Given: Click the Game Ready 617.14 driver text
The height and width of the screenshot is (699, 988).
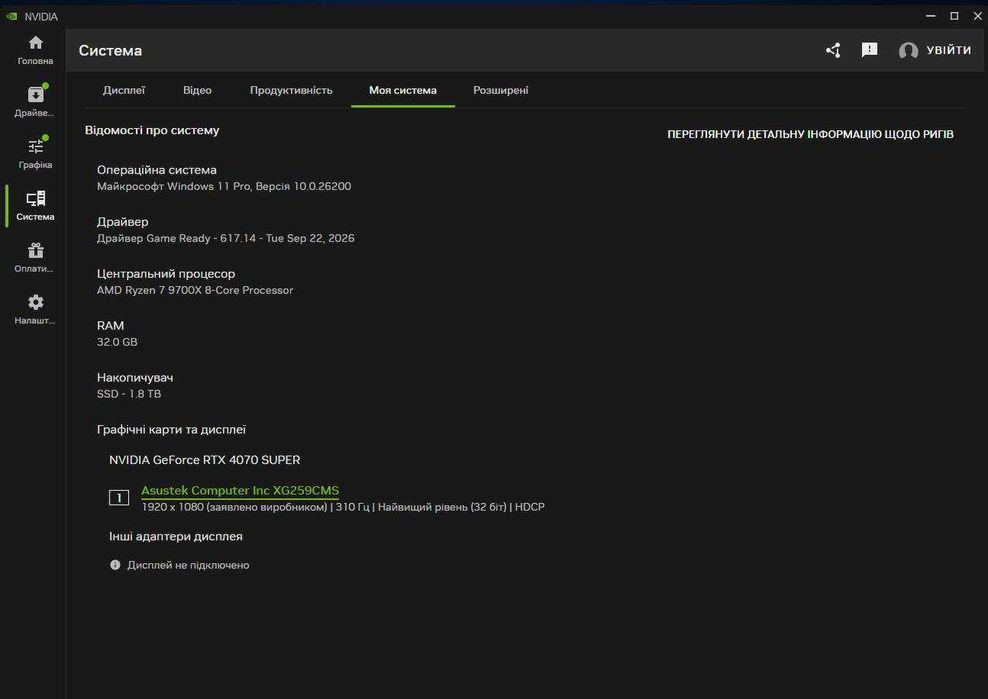Looking at the screenshot, I should [226, 238].
